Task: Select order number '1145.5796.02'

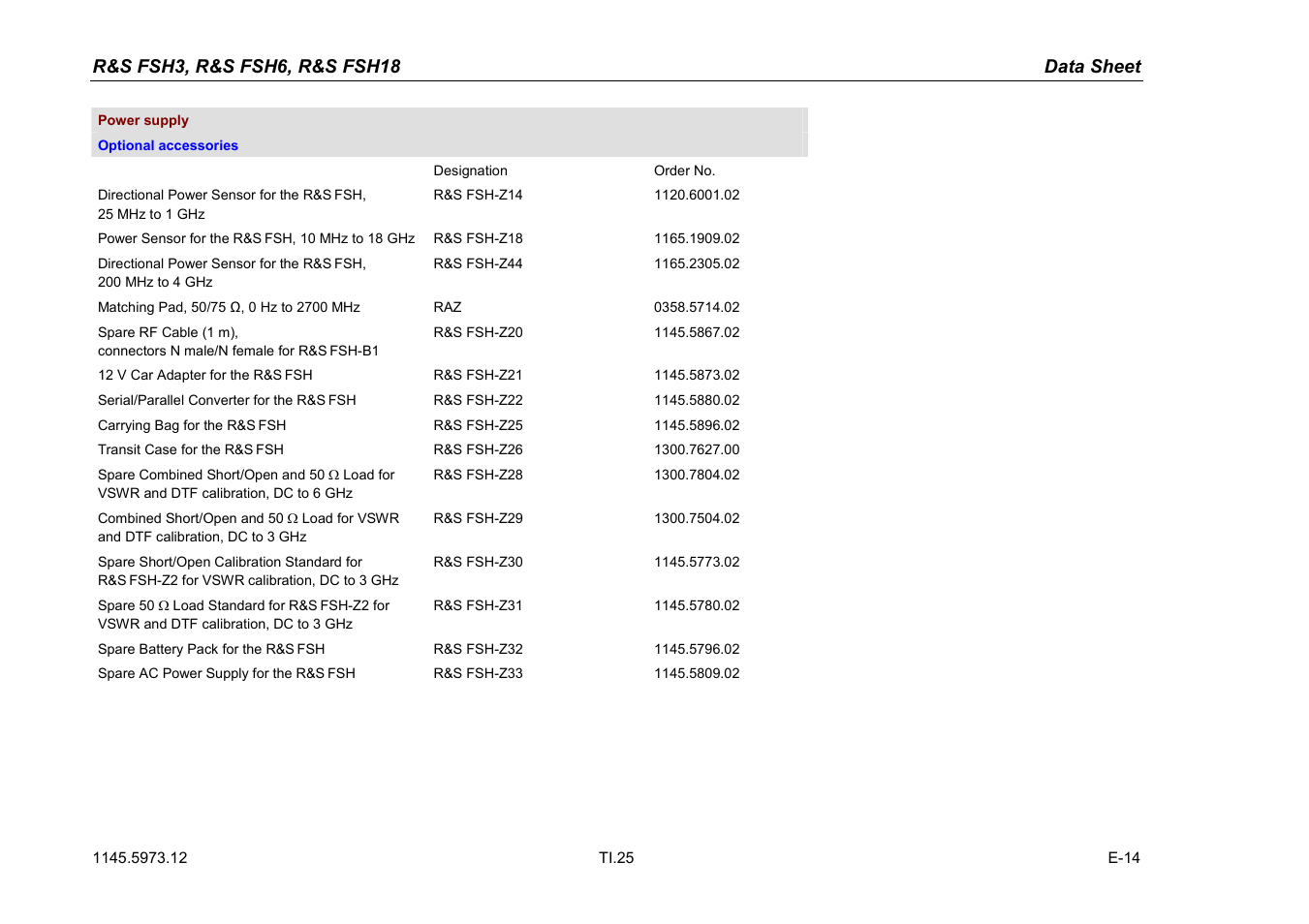Action: (x=697, y=649)
